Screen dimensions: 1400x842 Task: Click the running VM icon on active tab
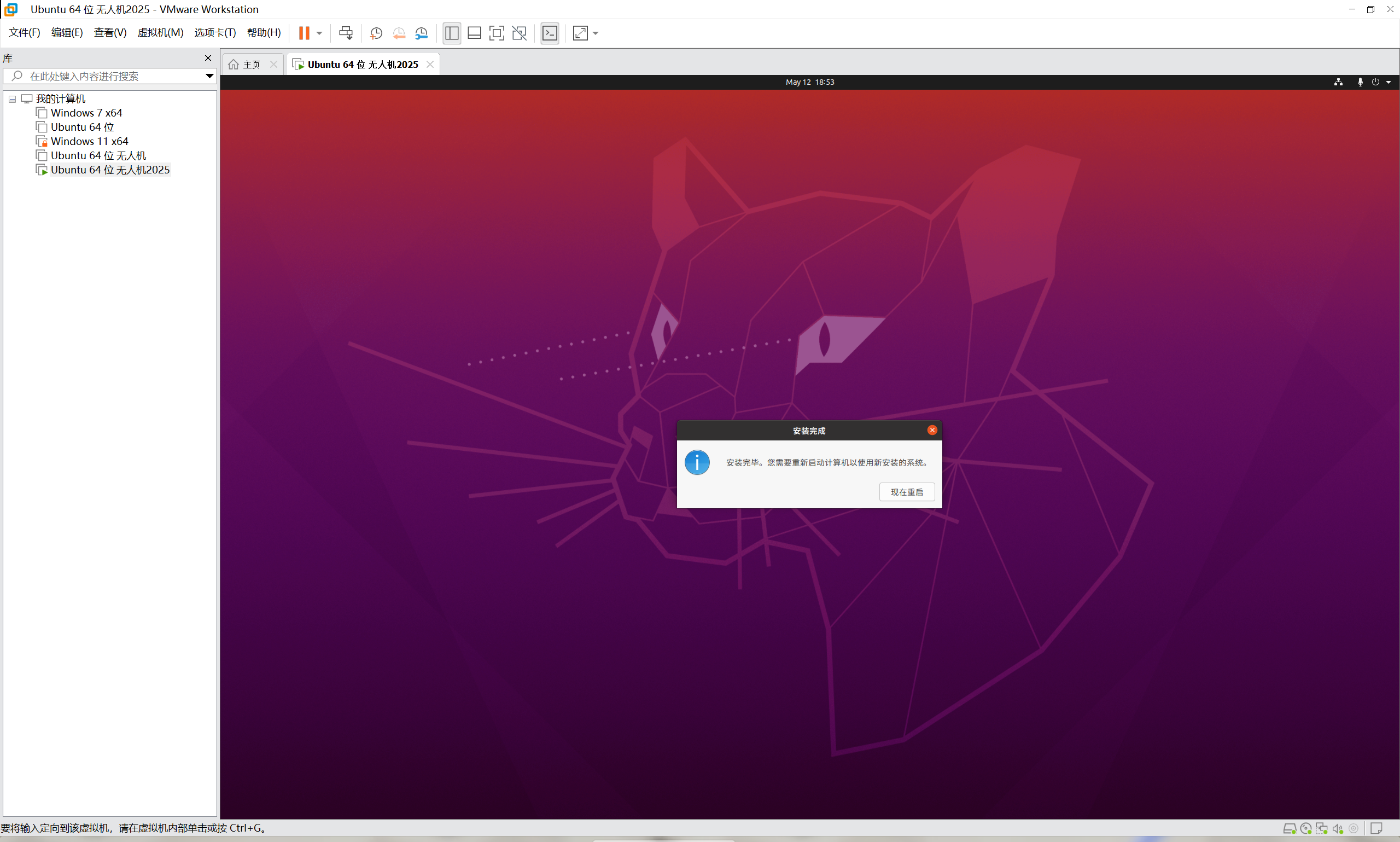point(298,65)
